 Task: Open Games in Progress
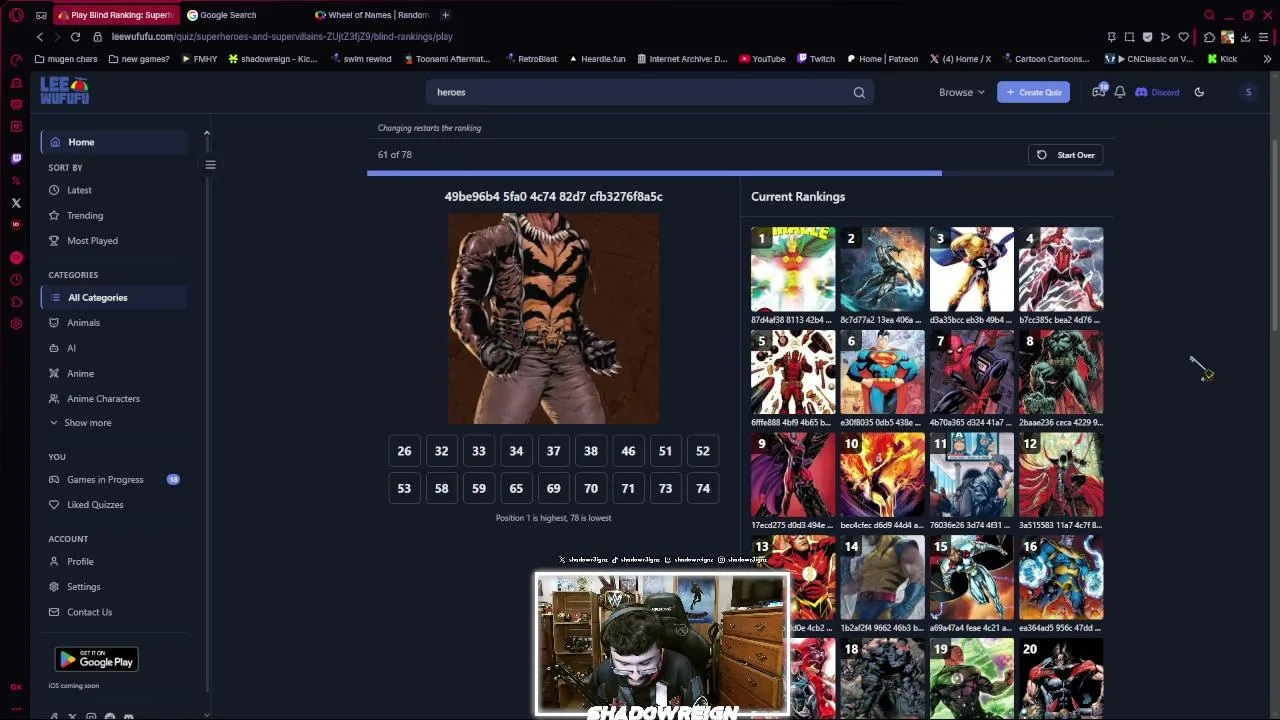tap(105, 480)
